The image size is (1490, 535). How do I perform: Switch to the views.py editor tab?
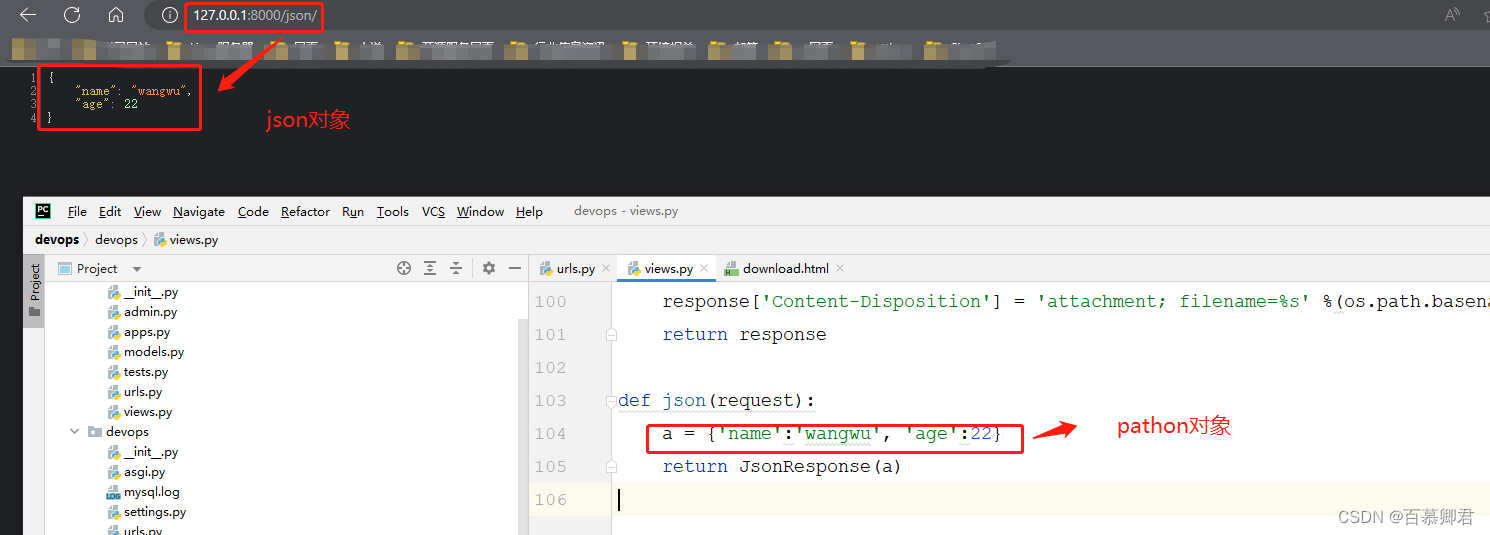(668, 268)
